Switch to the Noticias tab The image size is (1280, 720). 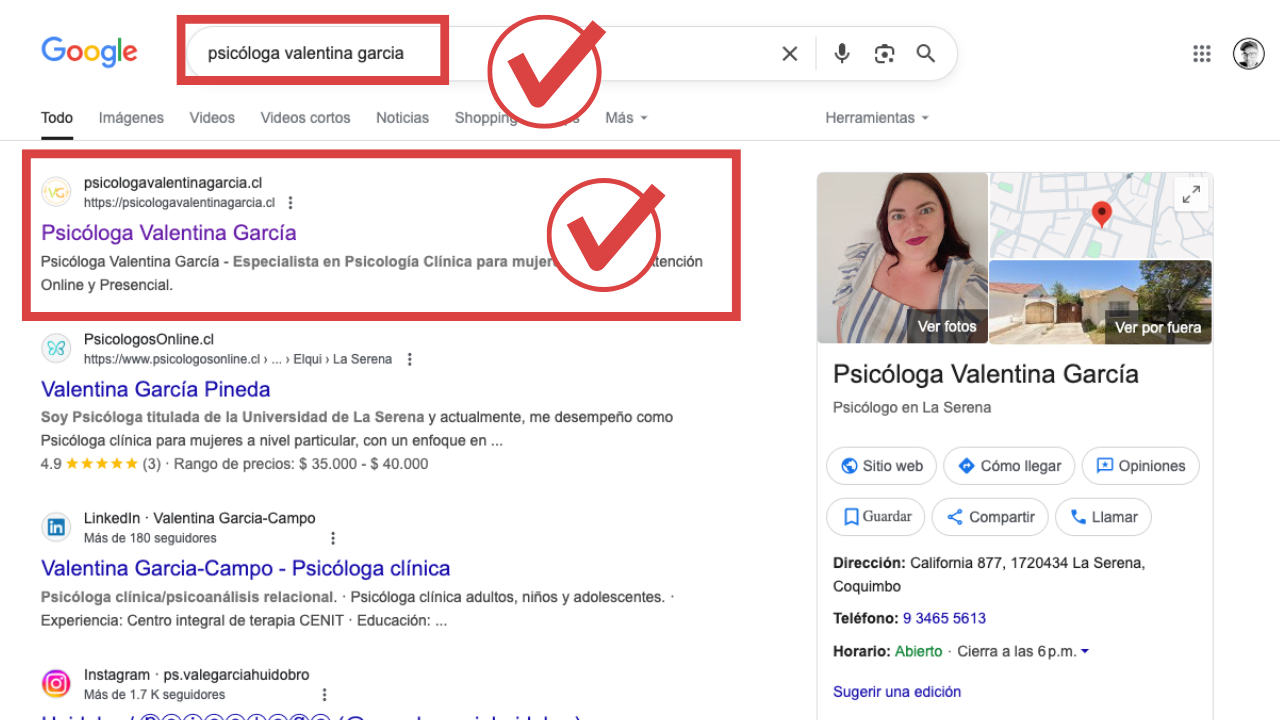(402, 118)
